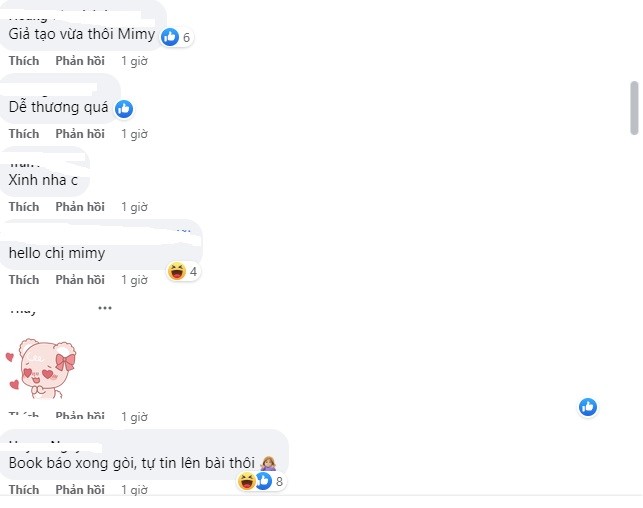
Task: Open reaction count 8 on "Book báo" comment
Action: click(280, 481)
